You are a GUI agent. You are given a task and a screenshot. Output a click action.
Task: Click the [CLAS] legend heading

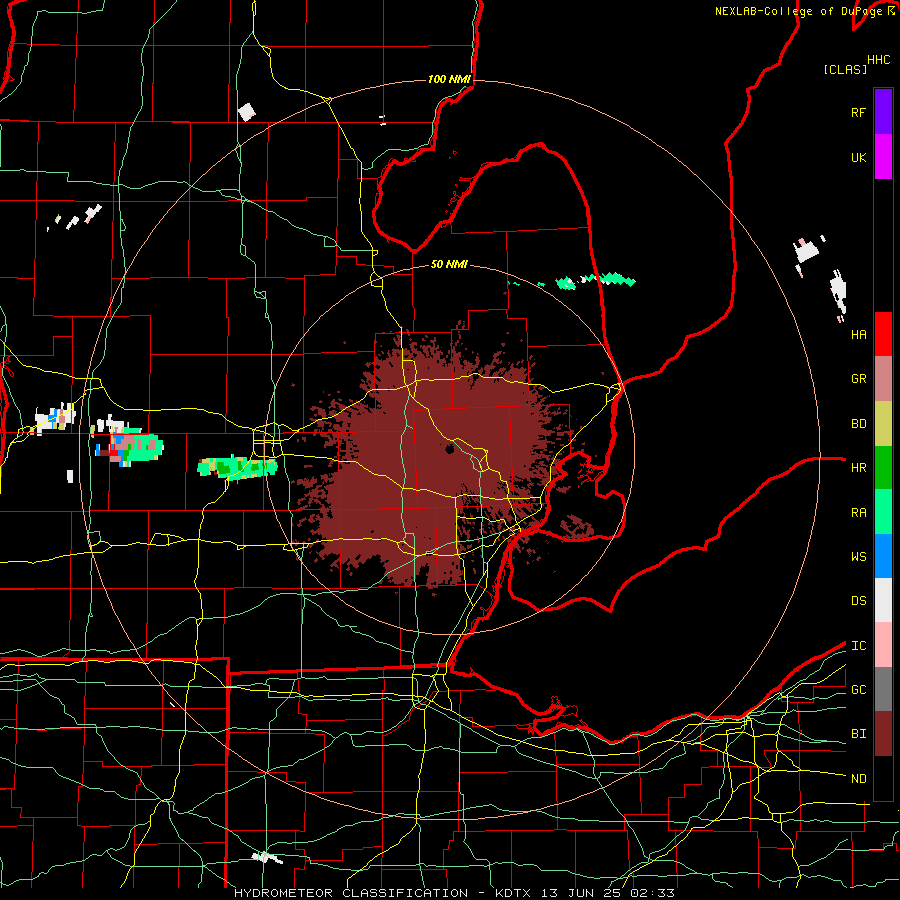[x=845, y=69]
